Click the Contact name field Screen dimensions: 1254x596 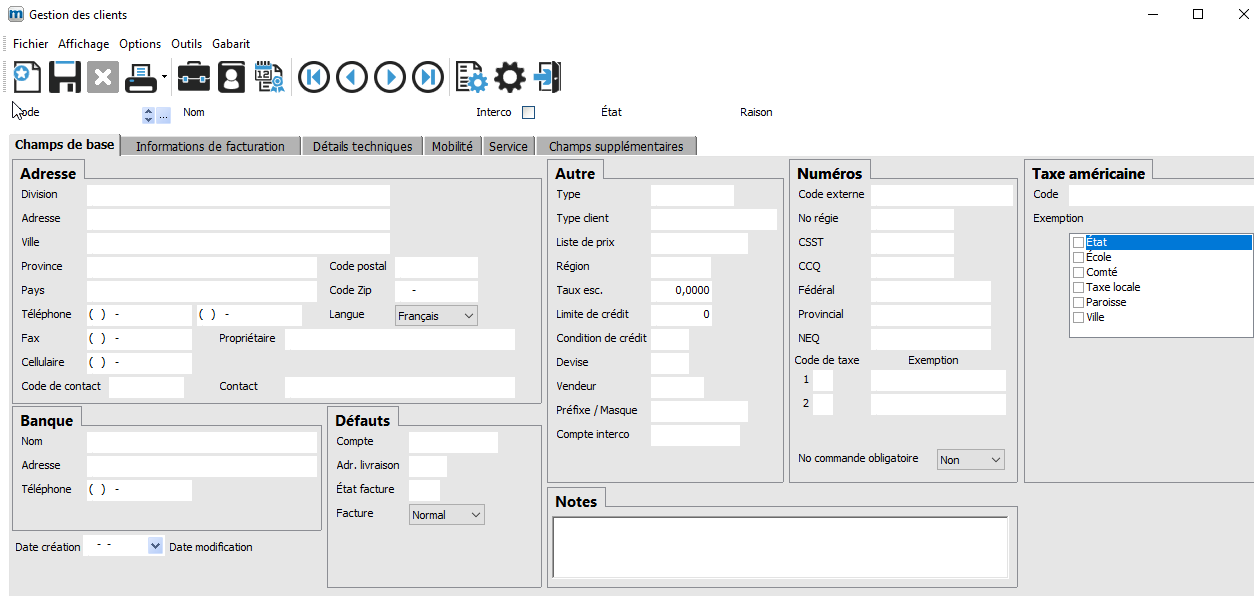400,387
